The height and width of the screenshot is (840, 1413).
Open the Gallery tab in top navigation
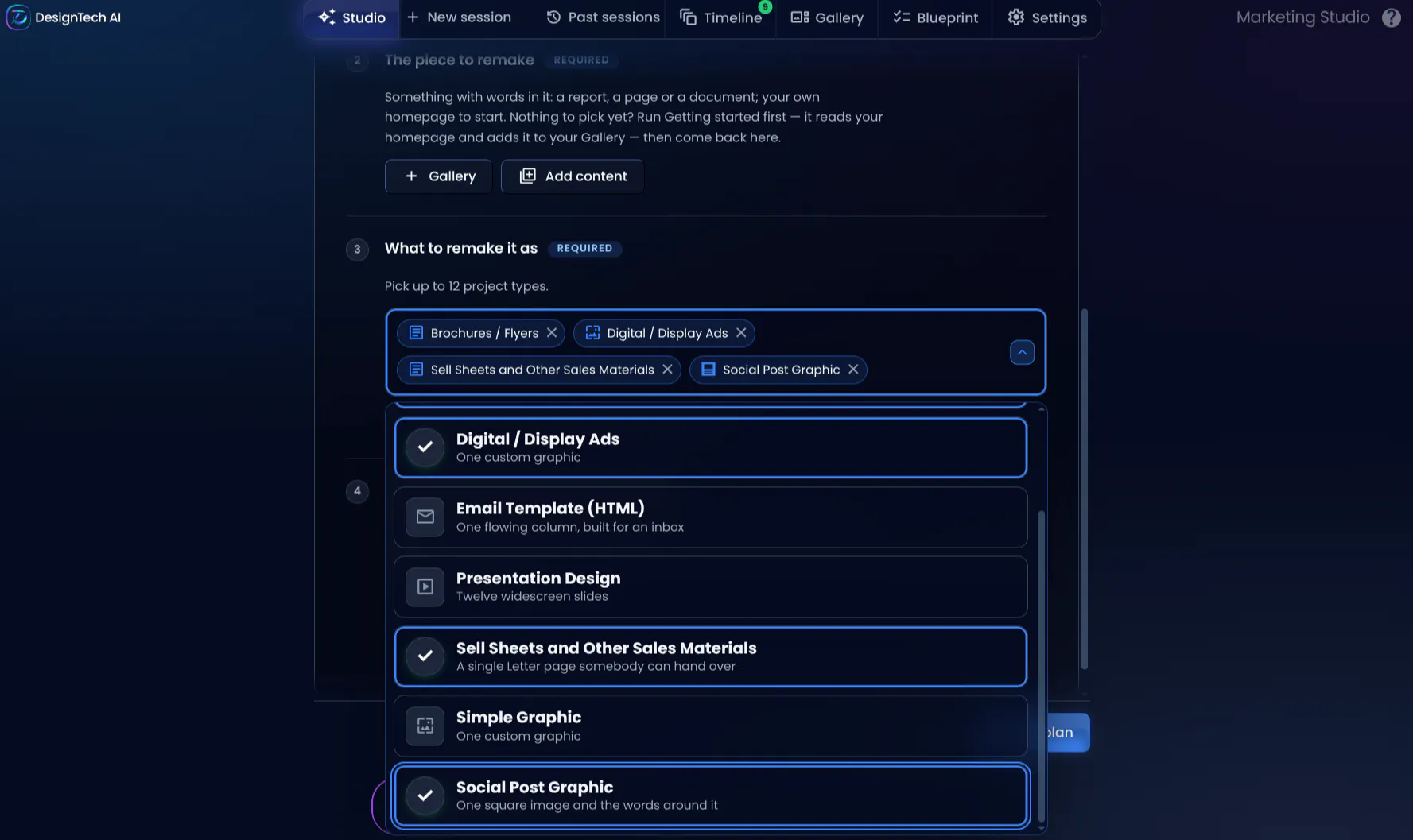[827, 17]
